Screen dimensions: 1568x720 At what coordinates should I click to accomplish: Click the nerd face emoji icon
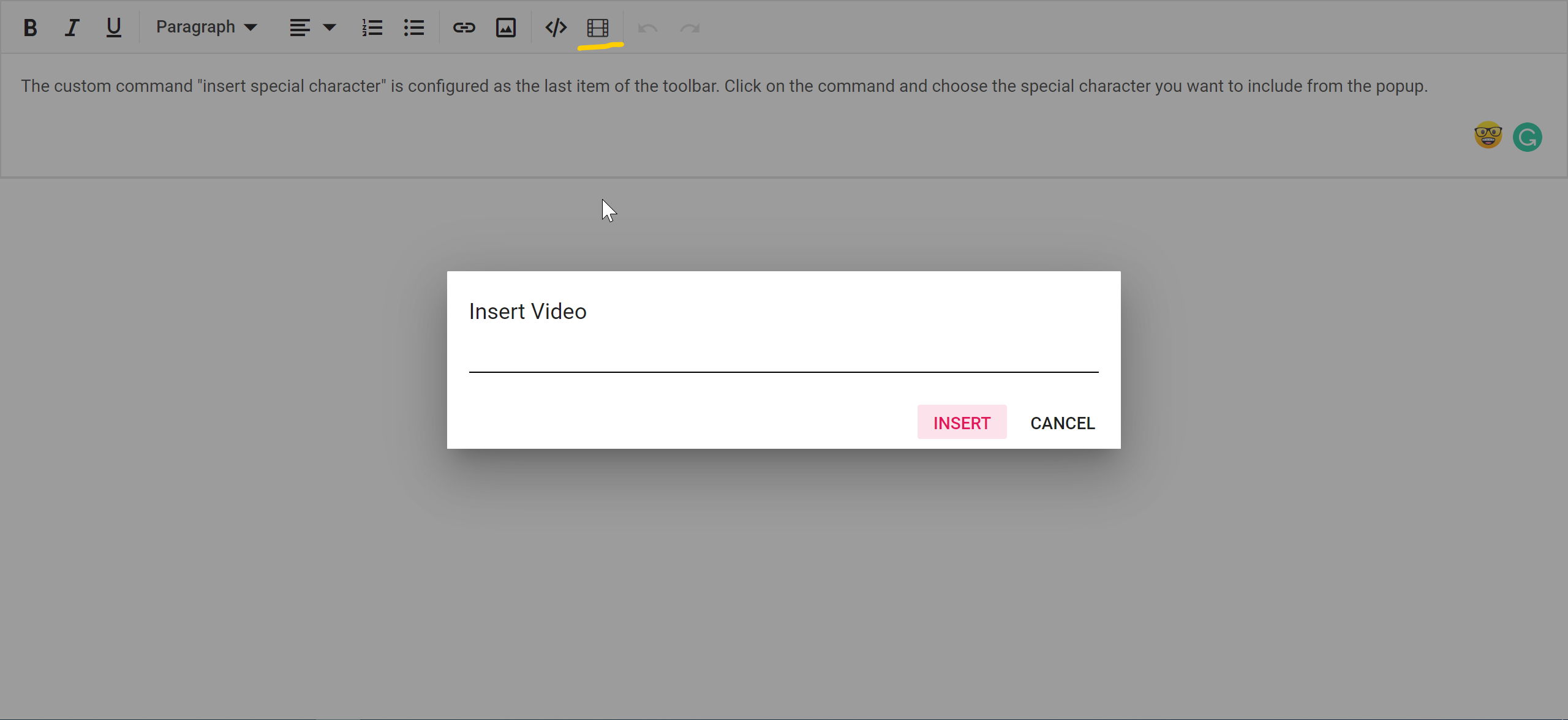[x=1488, y=135]
